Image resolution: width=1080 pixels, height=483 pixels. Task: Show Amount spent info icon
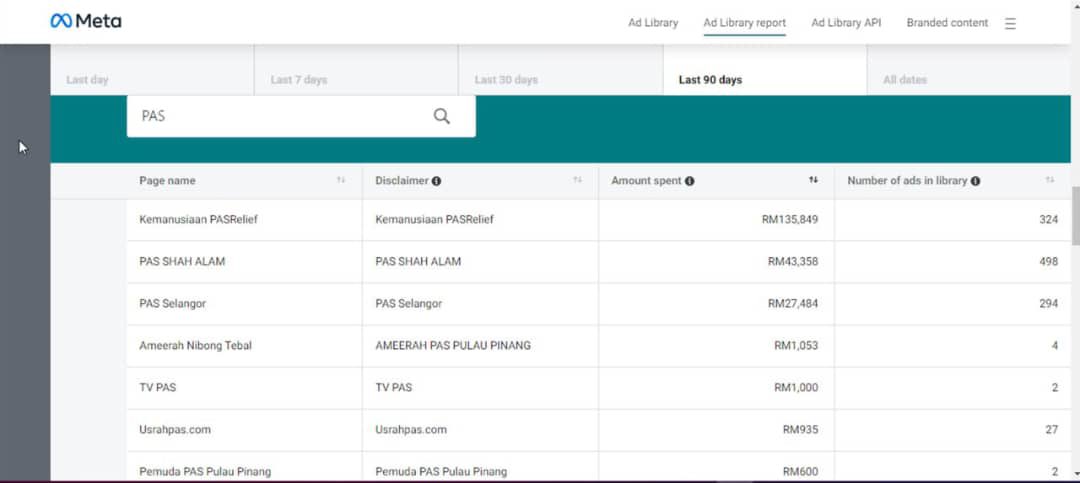click(x=689, y=181)
